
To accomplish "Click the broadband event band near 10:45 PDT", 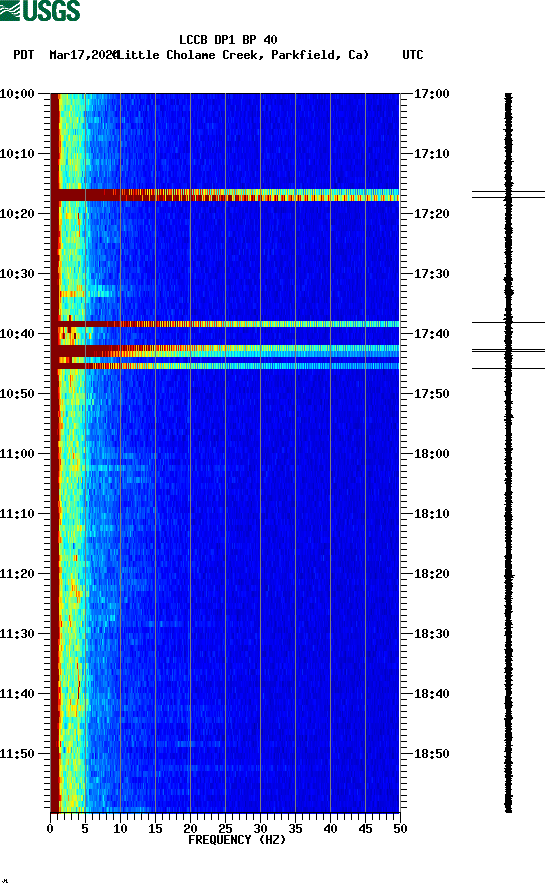I will click(225, 366).
